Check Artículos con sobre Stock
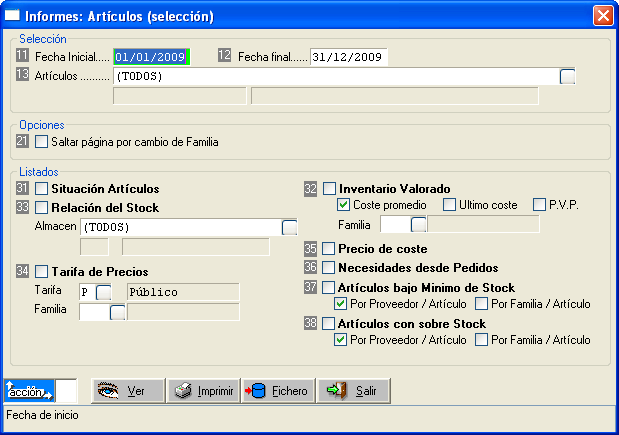Screen dimensions: 619x435 (328, 324)
